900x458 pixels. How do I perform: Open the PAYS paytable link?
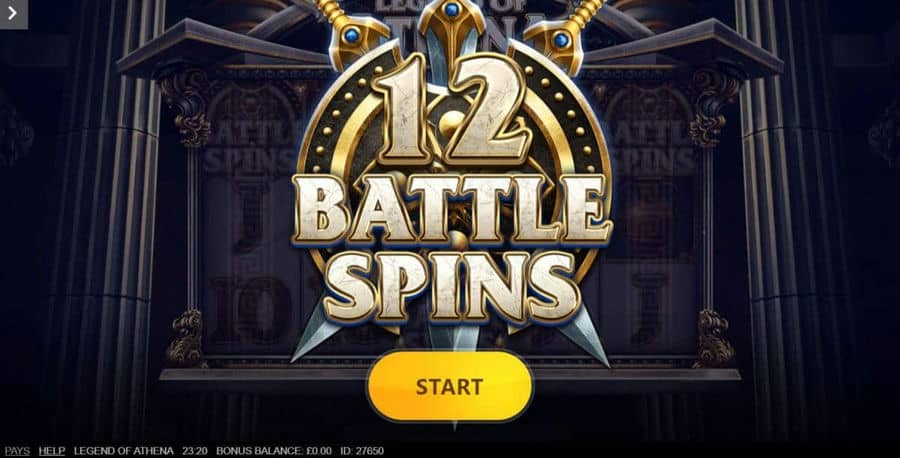[17, 451]
